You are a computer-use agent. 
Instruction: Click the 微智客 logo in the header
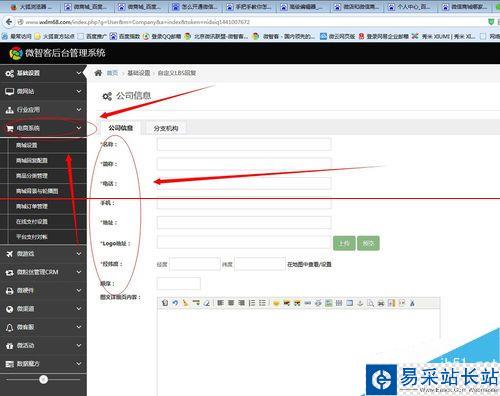[16, 53]
